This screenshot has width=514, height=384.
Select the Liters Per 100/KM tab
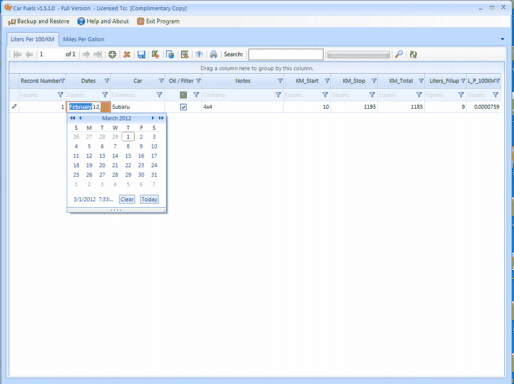click(32, 39)
